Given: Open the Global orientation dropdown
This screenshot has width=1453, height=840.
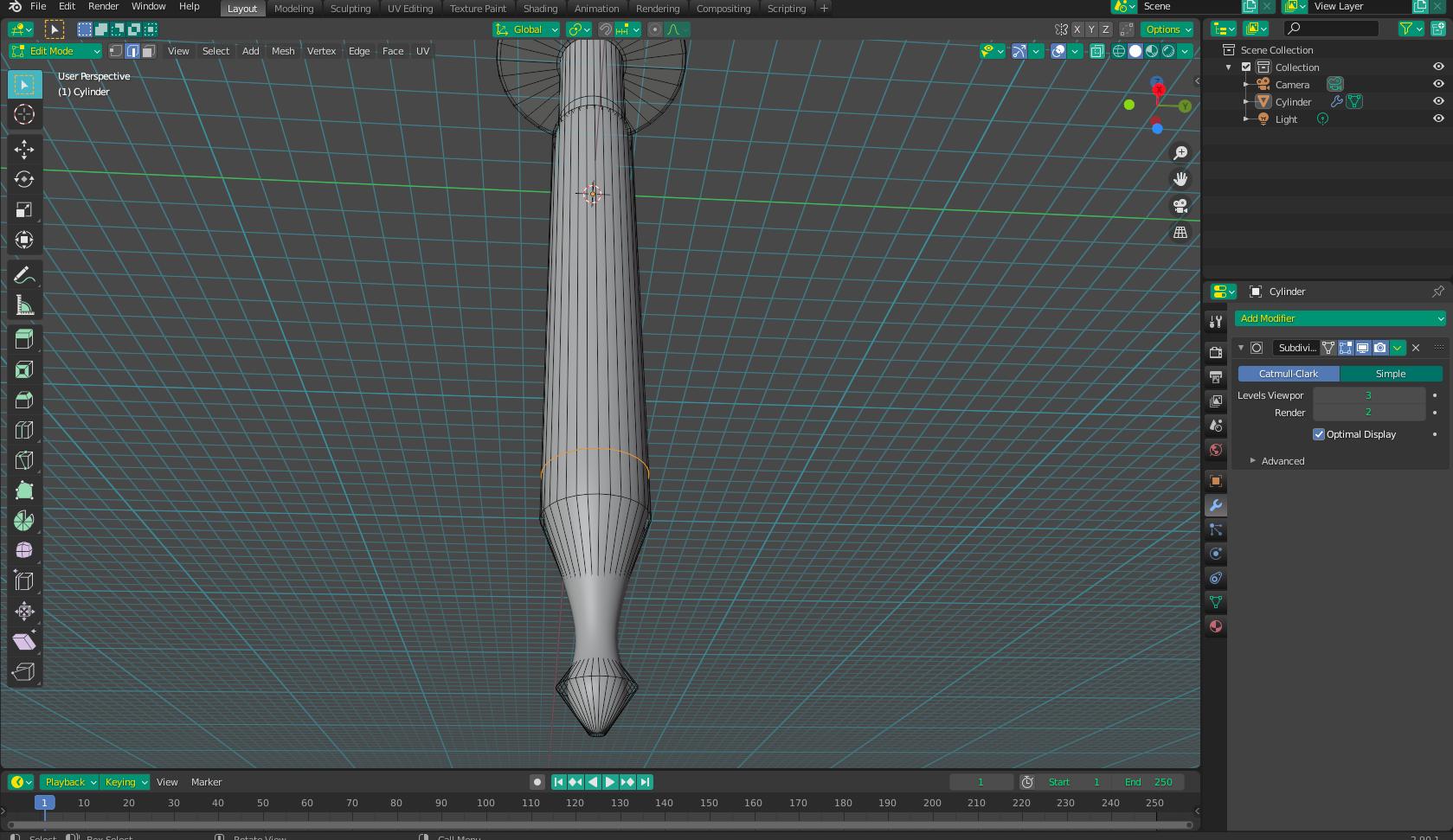Looking at the screenshot, I should tap(526, 29).
